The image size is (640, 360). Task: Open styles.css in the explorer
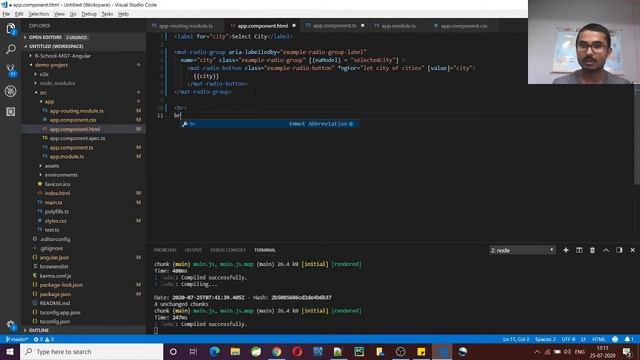point(56,221)
